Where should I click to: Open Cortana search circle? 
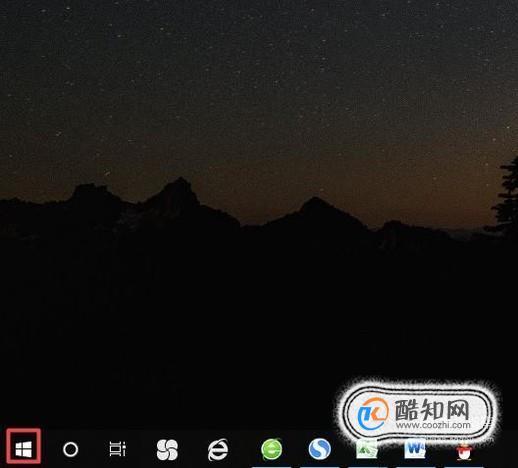(71, 449)
